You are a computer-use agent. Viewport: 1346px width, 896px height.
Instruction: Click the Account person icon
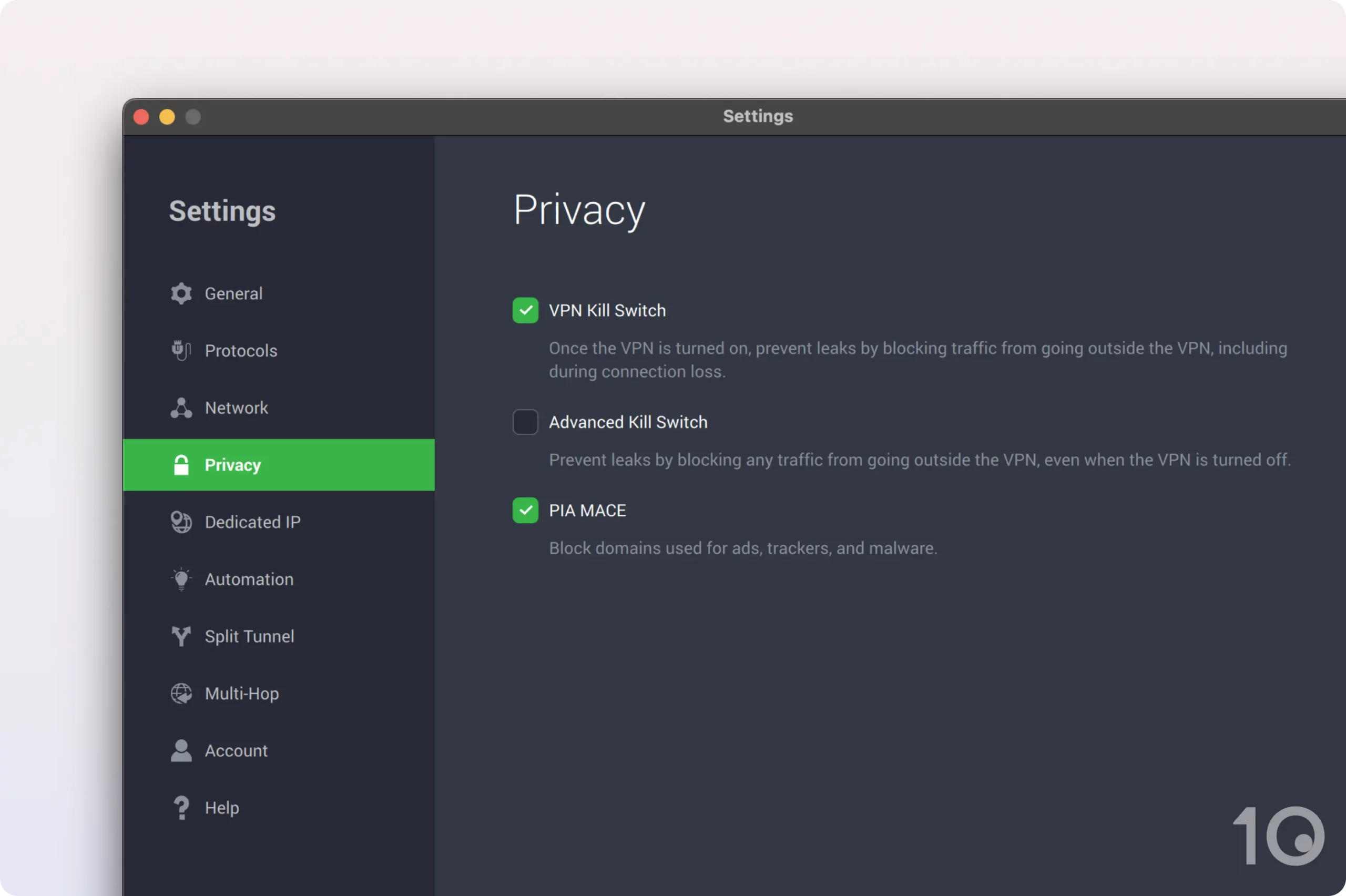pos(181,750)
